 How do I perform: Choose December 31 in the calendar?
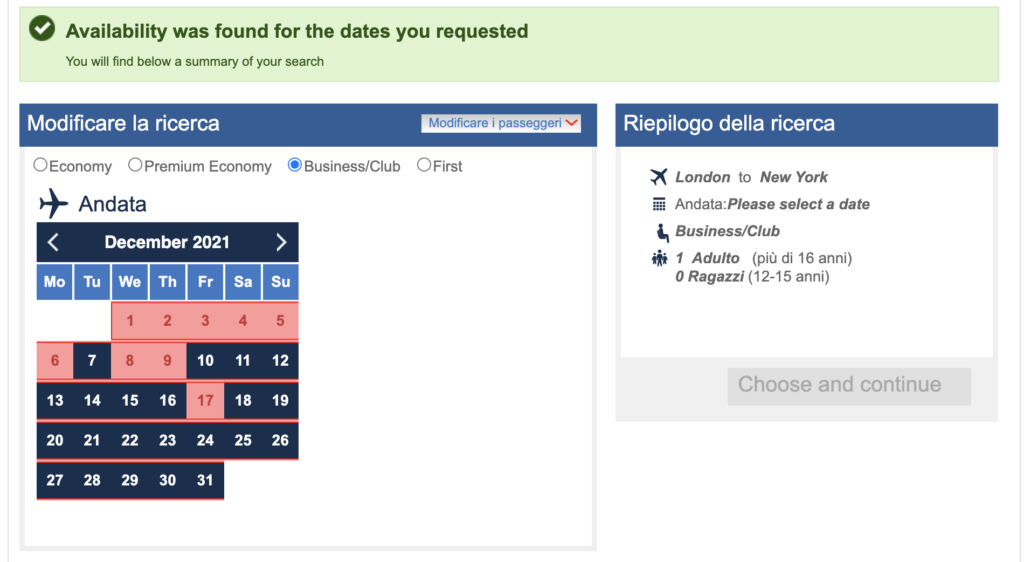205,480
